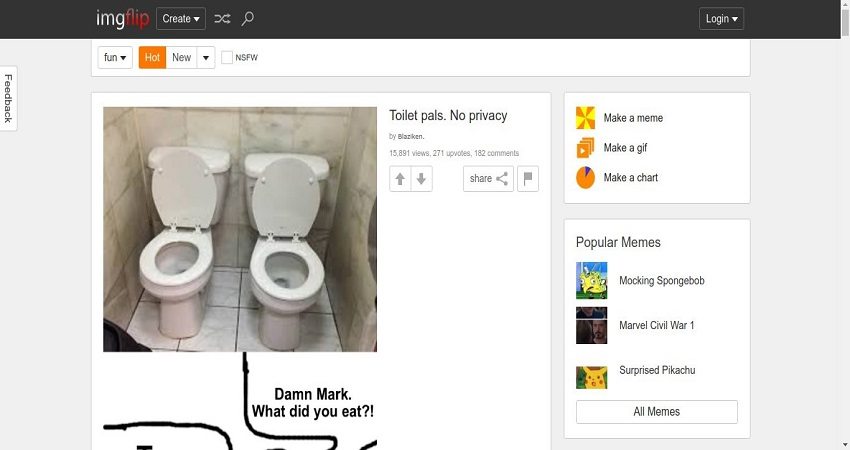The width and height of the screenshot is (850, 450).
Task: Click the Make a meme pinwheel icon
Action: [x=586, y=118]
